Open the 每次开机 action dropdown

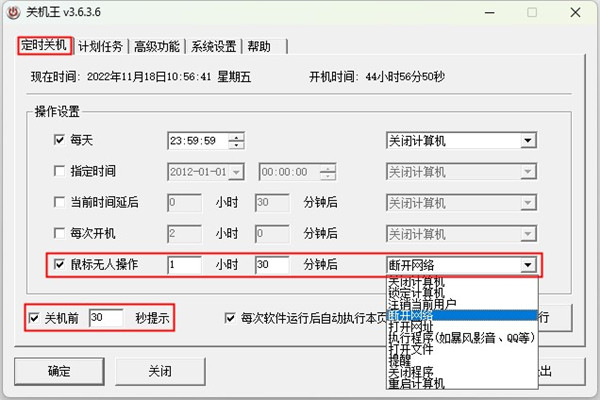tap(528, 234)
